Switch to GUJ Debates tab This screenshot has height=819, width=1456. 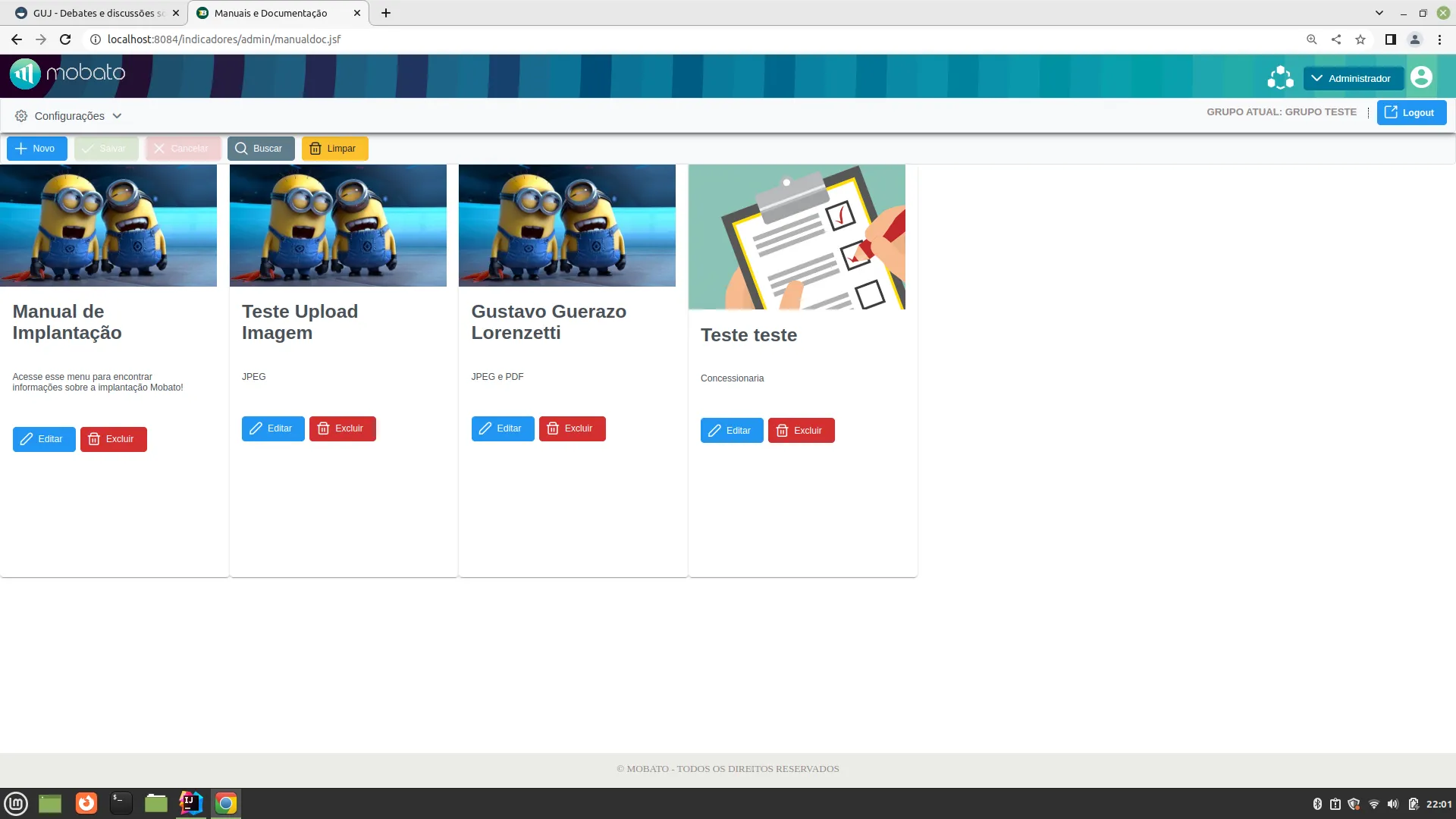[x=91, y=13]
